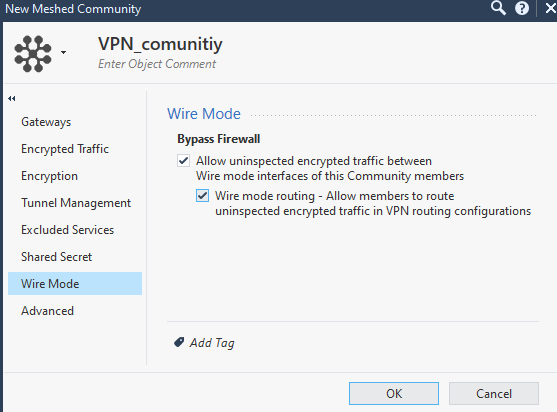Select the Encryption page
557x412 pixels.
pos(49,176)
